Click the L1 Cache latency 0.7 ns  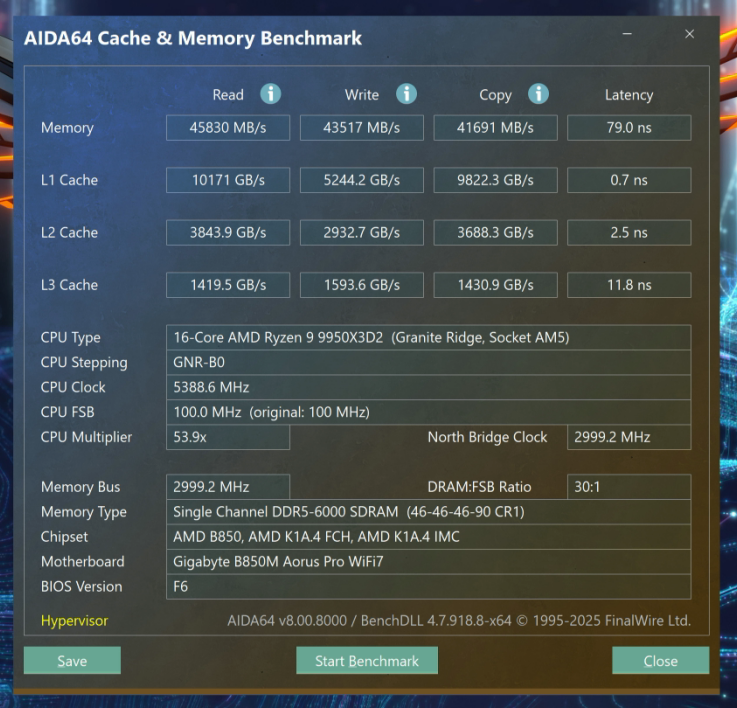pos(629,180)
